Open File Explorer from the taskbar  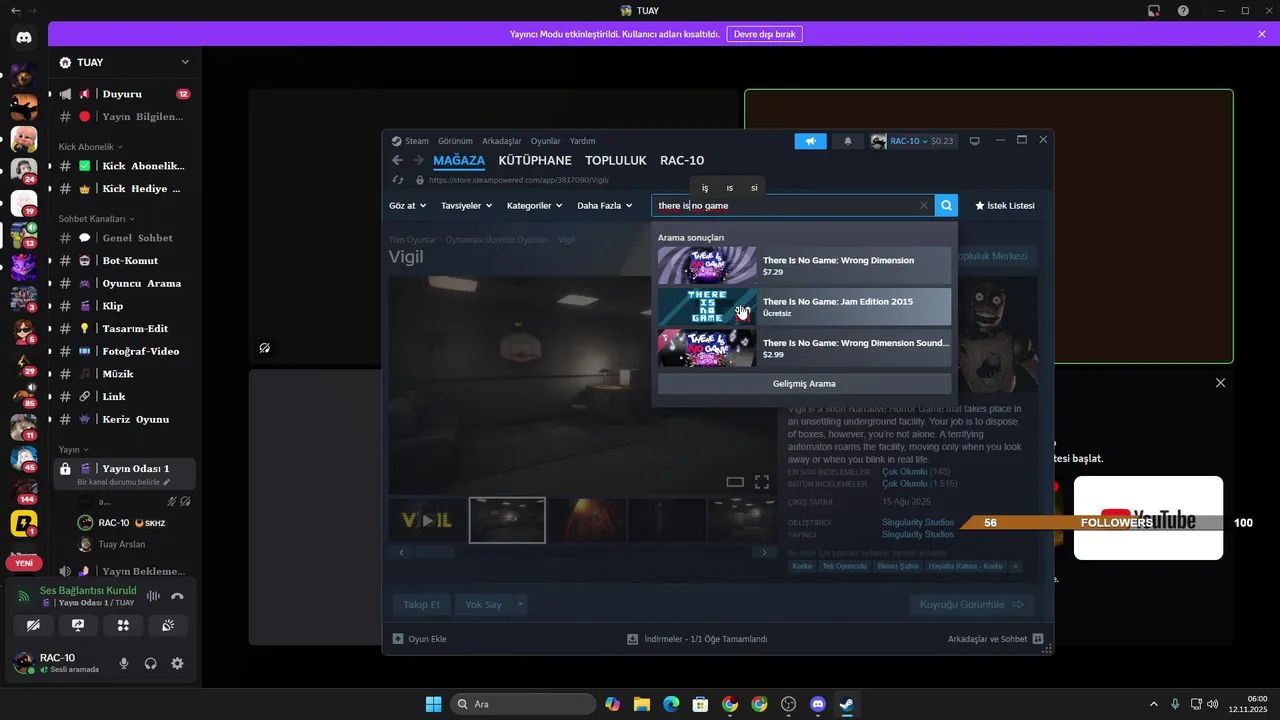coord(641,704)
